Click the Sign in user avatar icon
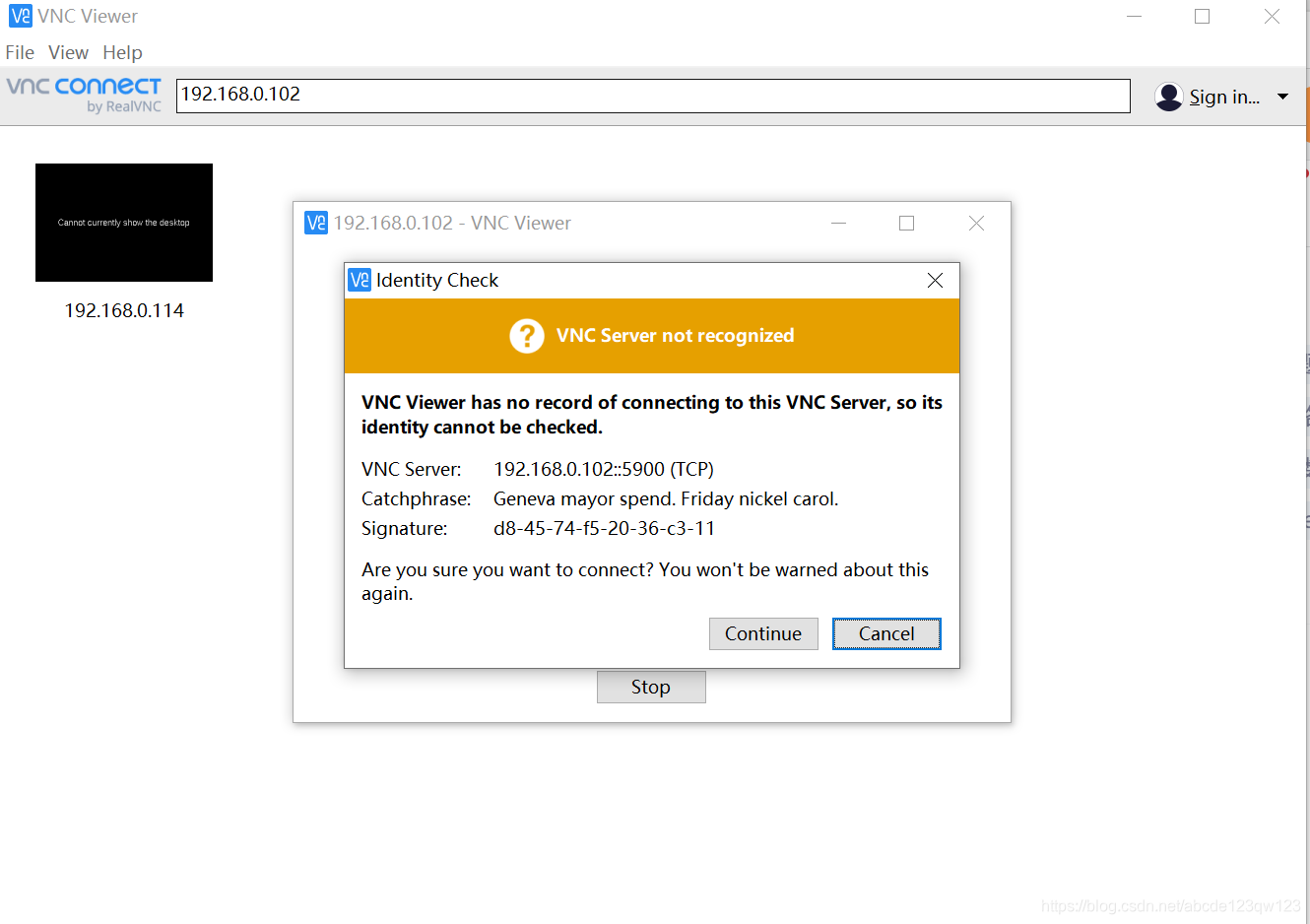1310x924 pixels. (1168, 97)
